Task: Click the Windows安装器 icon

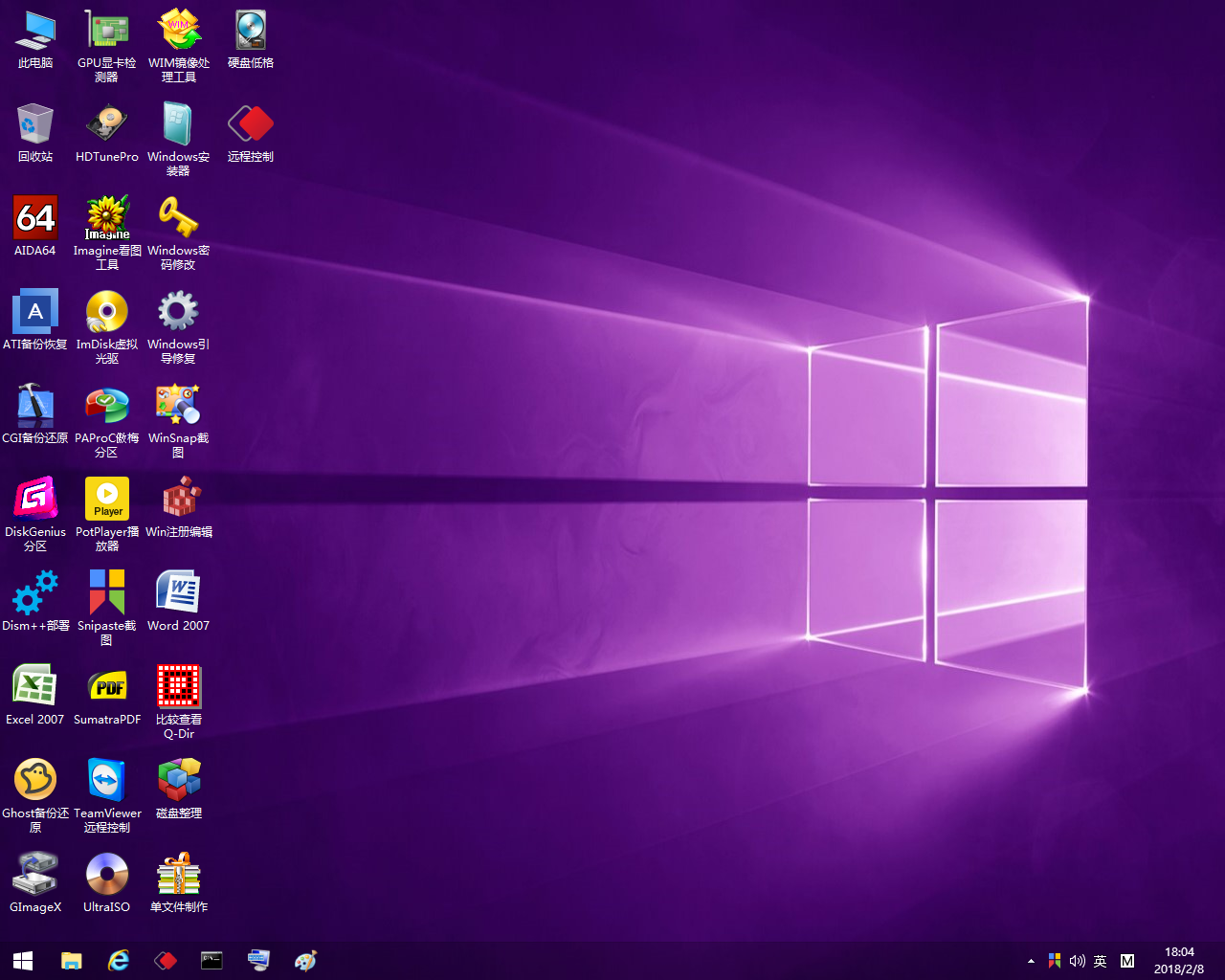Action: click(179, 140)
